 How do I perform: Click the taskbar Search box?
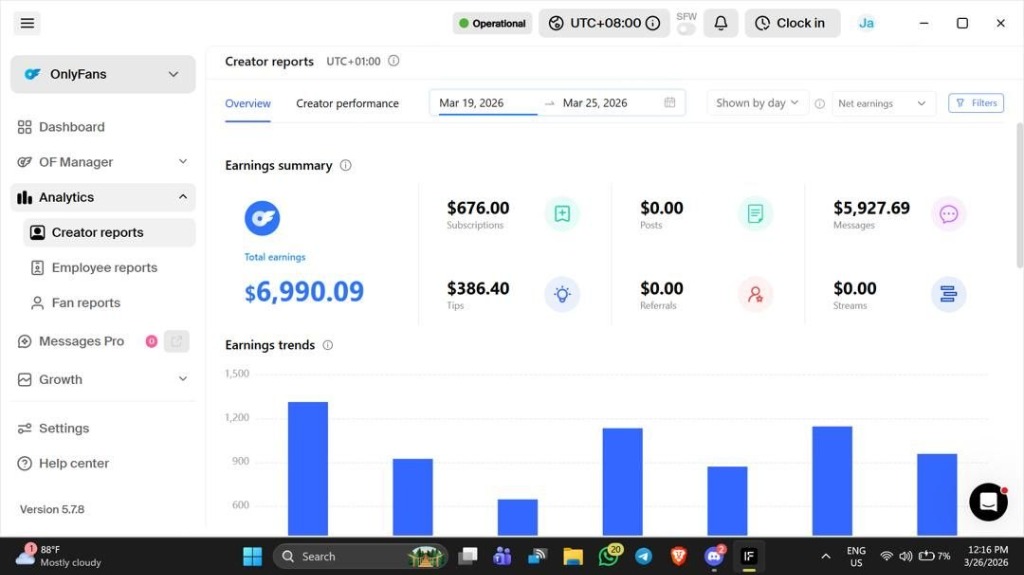click(x=360, y=557)
